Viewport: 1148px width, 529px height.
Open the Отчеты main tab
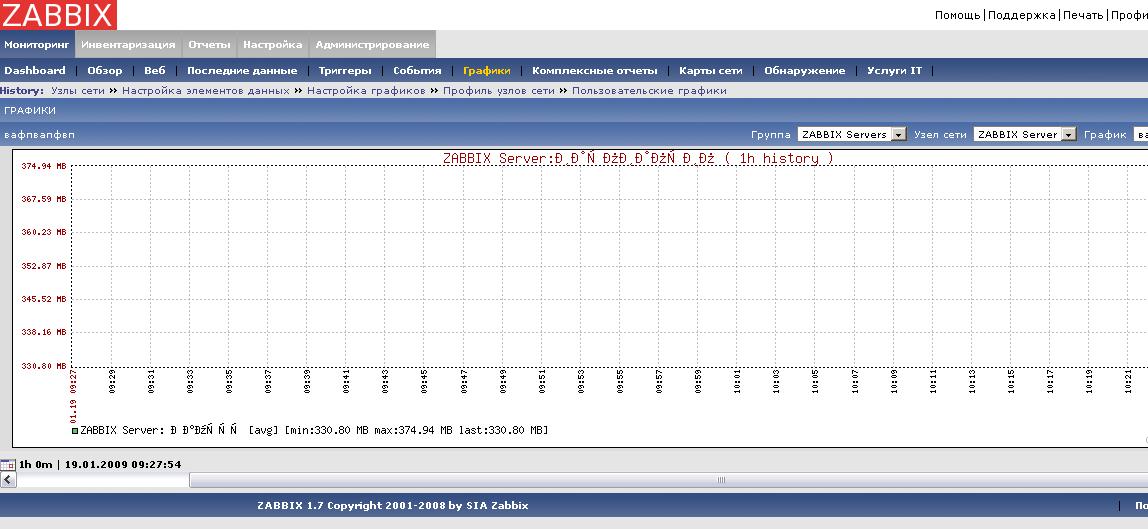click(209, 45)
